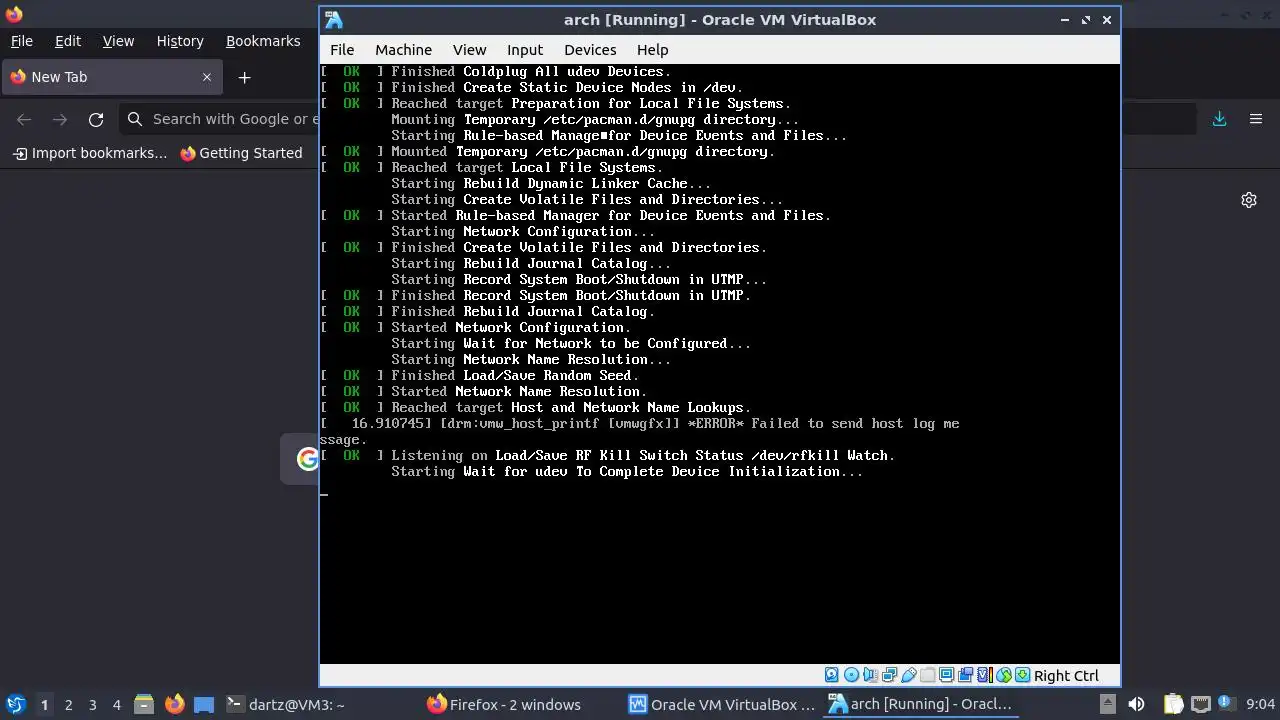
Task: Switch to workspace 3
Action: coord(92,704)
